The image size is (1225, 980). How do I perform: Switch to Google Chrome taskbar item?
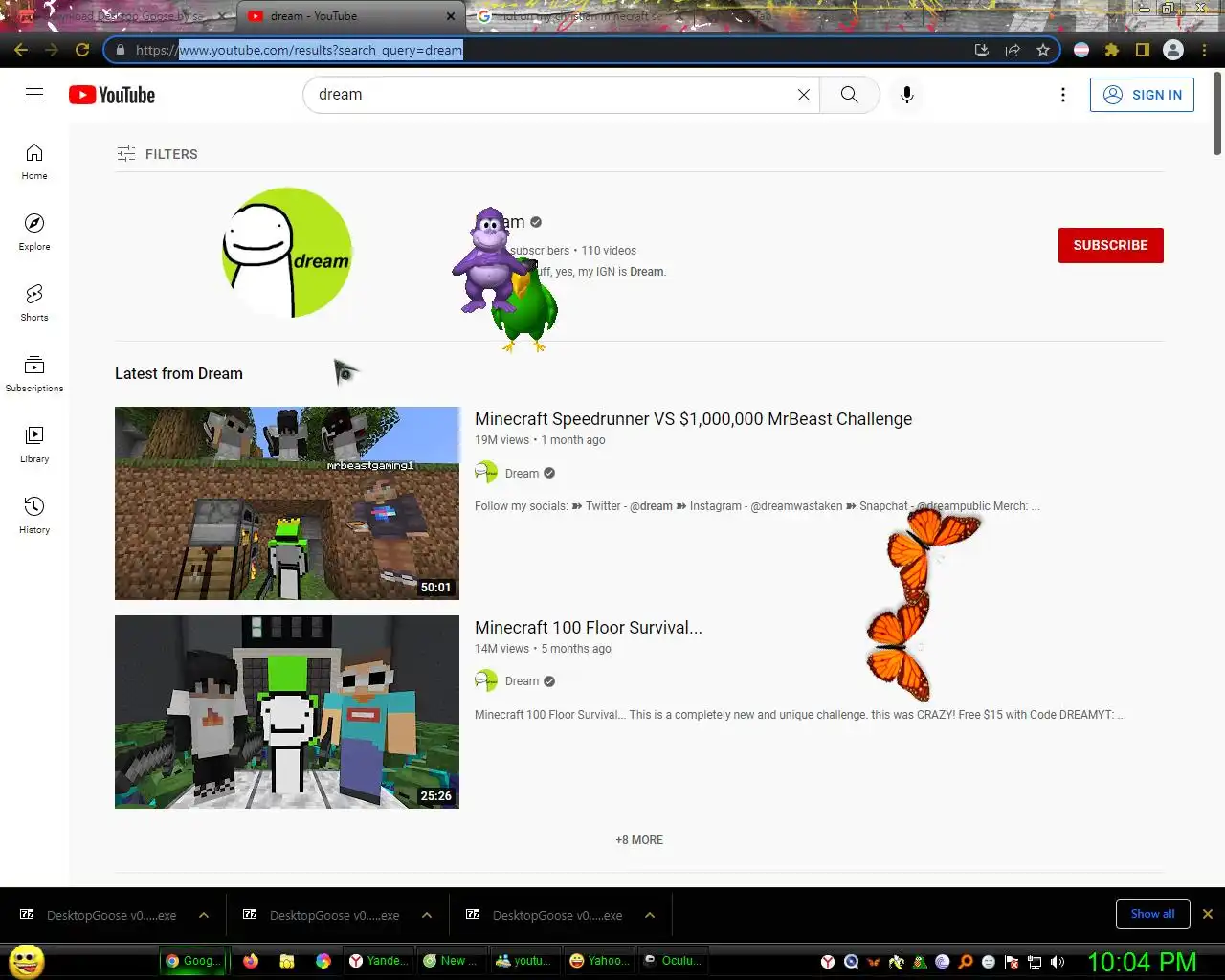point(192,961)
